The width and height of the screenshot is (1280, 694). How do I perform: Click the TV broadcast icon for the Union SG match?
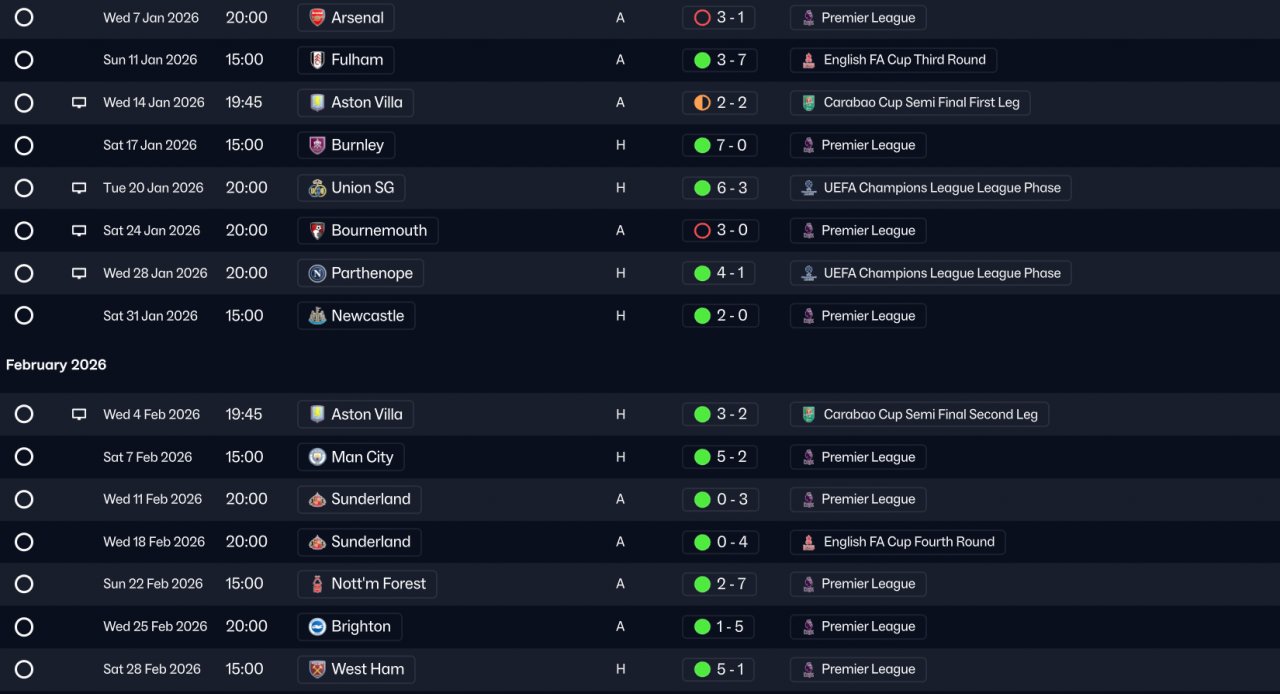click(79, 188)
